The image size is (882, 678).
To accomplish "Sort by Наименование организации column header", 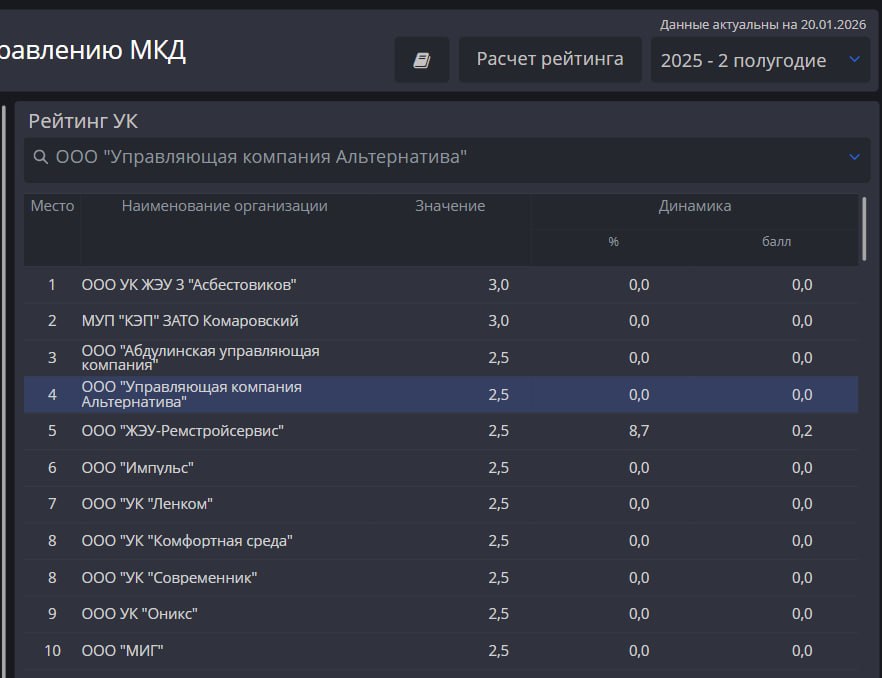I will [224, 207].
